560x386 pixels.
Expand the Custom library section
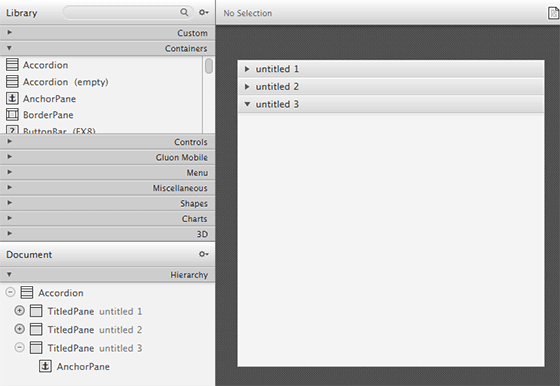(10, 32)
